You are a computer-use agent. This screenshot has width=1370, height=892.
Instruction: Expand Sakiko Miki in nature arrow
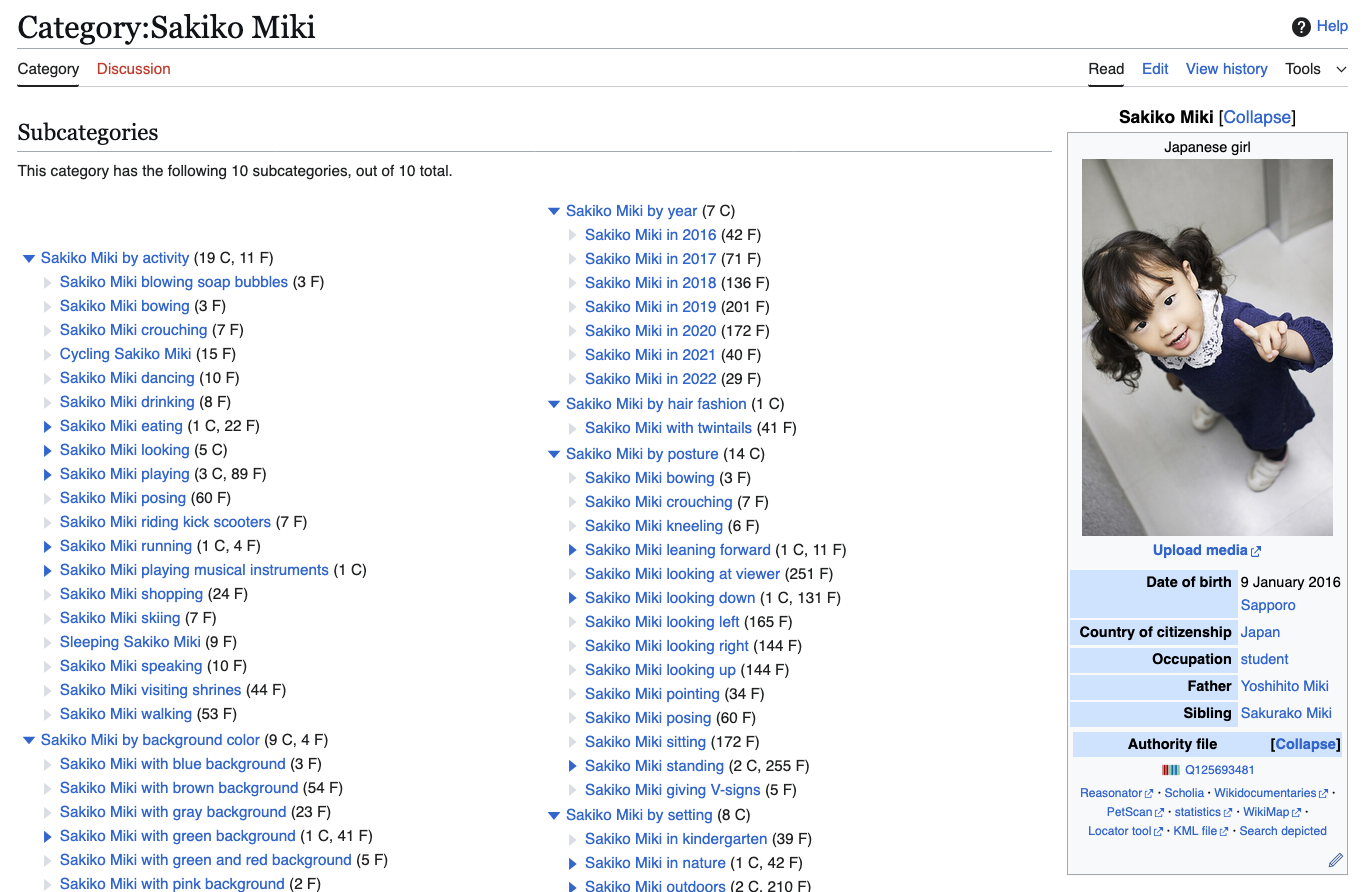pos(573,863)
